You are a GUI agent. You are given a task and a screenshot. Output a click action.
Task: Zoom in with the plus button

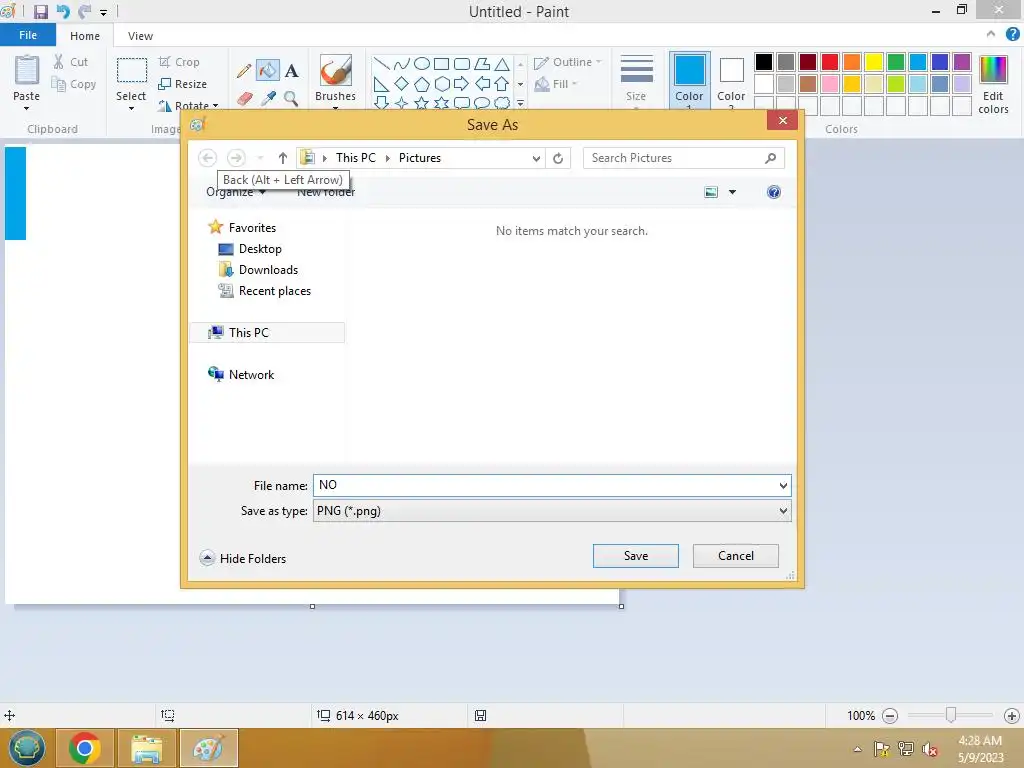tap(1012, 716)
